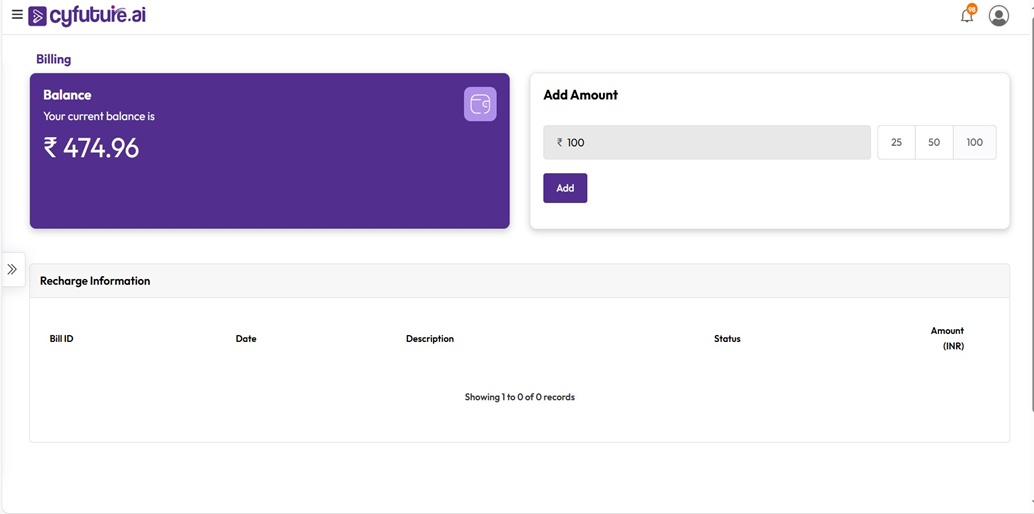Click the orange notification count badge
The image size is (1034, 514).
[x=972, y=9]
